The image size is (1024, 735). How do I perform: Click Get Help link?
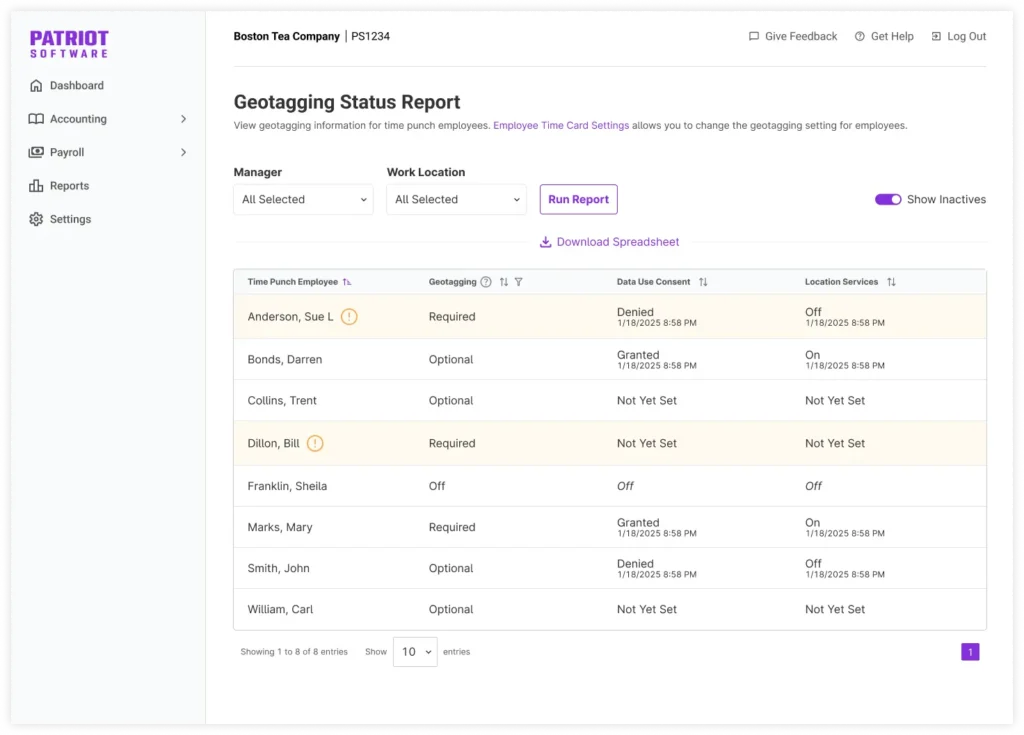[892, 37]
